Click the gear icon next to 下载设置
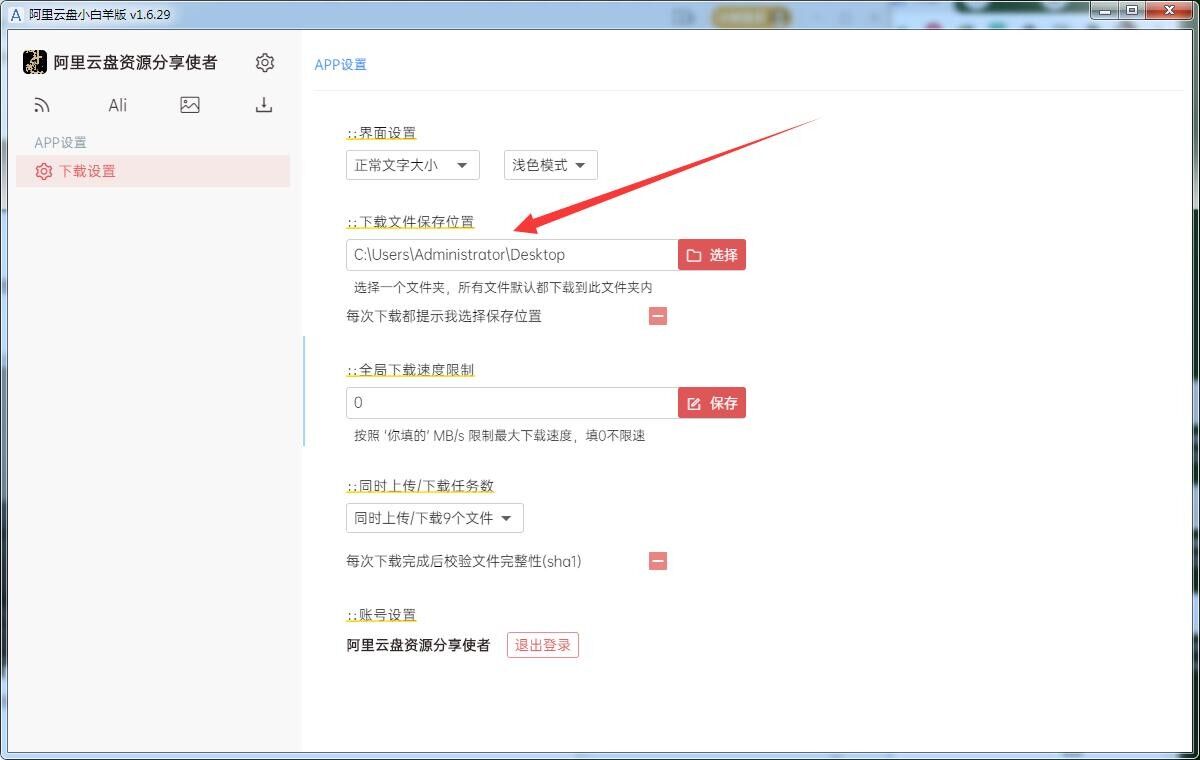1200x760 pixels. (x=43, y=171)
